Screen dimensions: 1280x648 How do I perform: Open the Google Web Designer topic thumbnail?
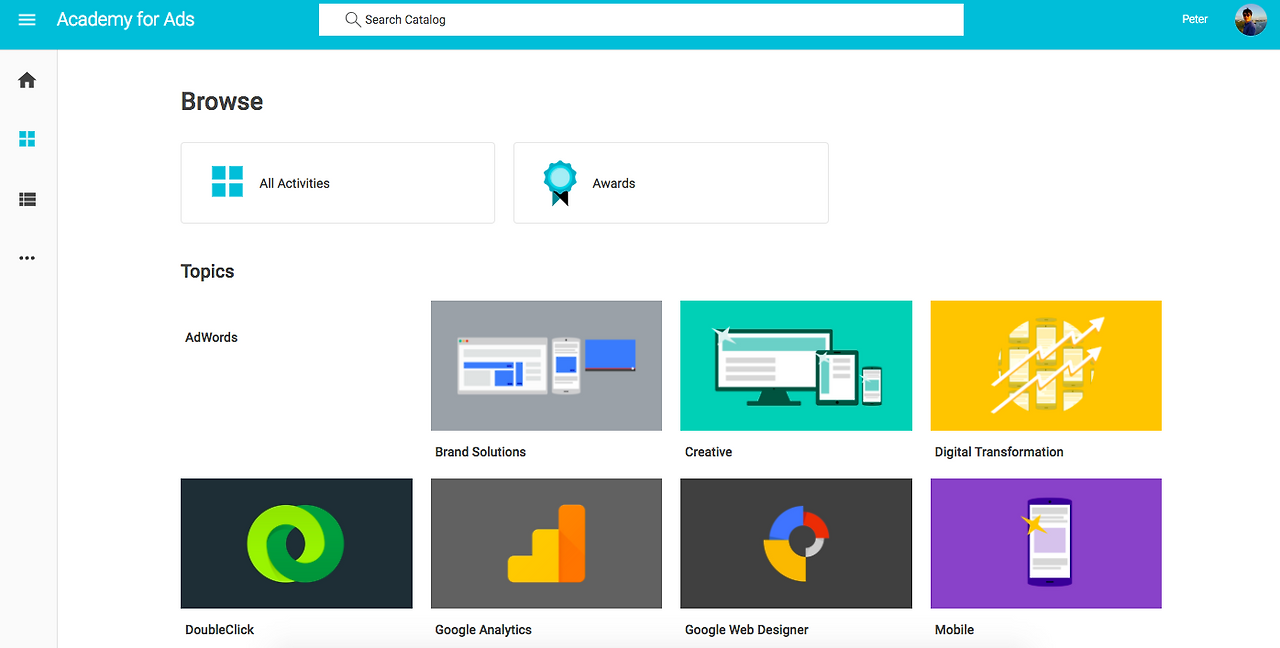[796, 543]
